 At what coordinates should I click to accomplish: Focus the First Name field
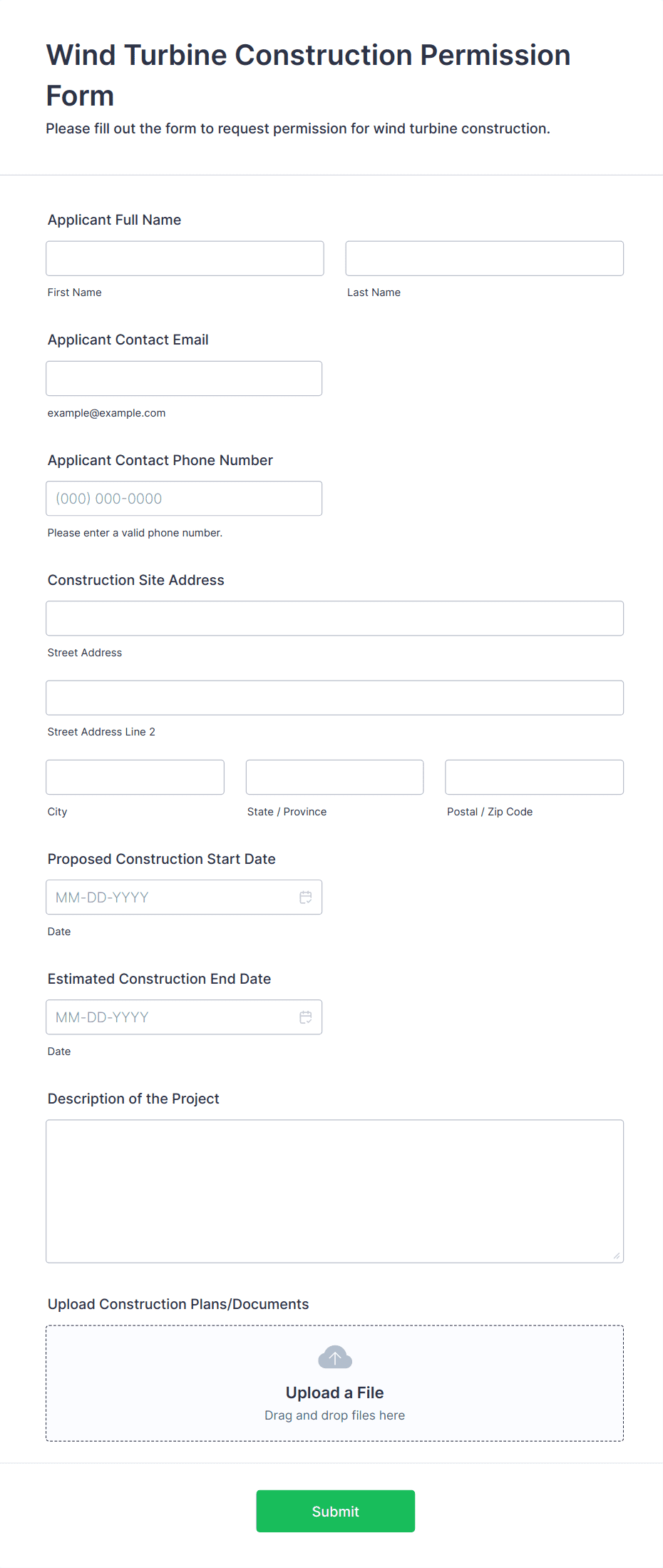tap(185, 258)
